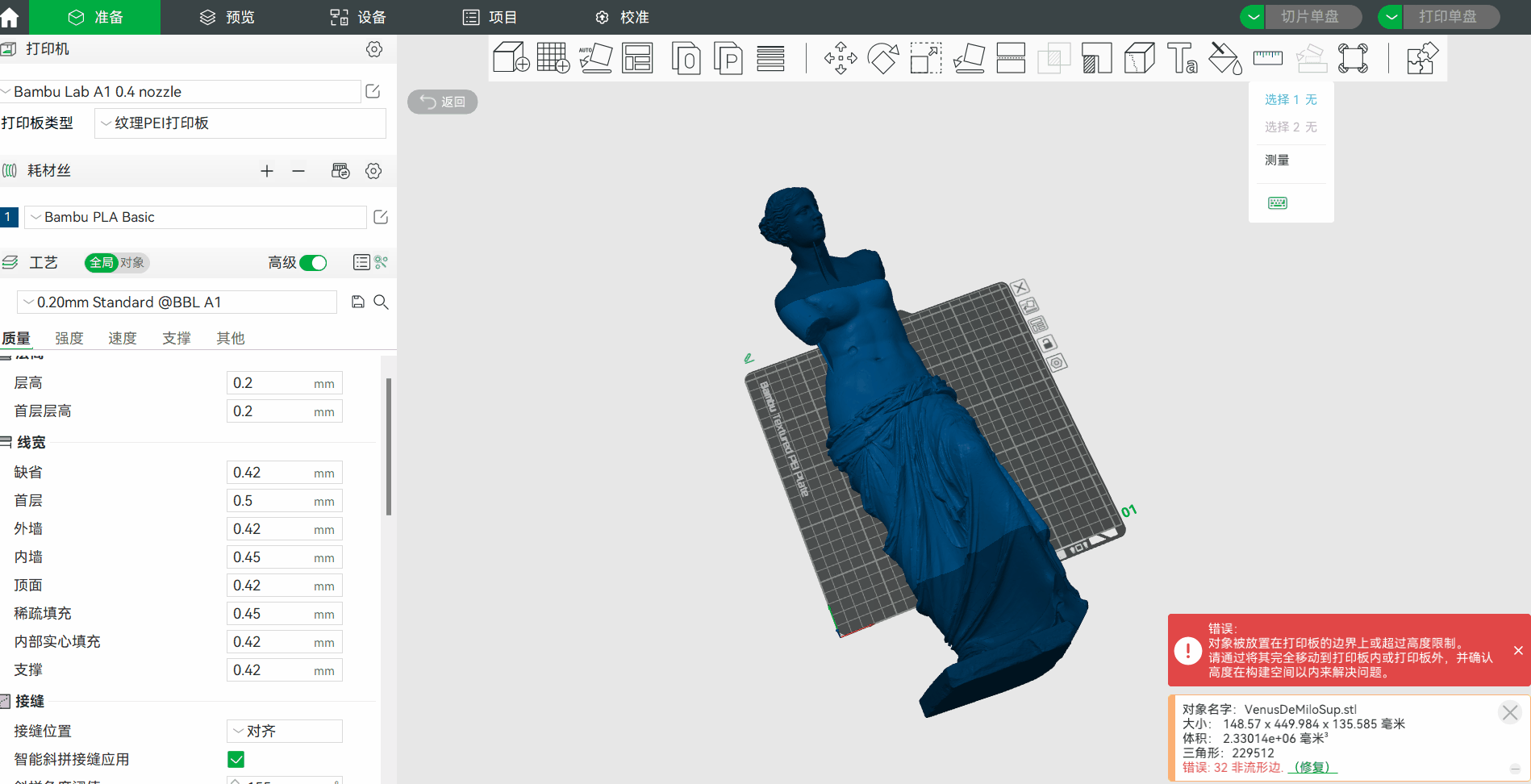Open filament settings gear icon

[x=373, y=171]
